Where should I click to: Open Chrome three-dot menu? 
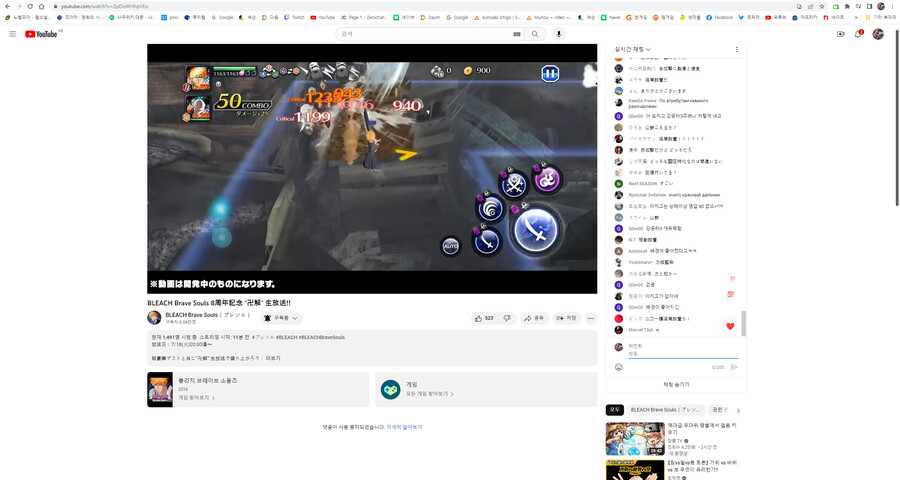pyautogui.click(x=893, y=6)
